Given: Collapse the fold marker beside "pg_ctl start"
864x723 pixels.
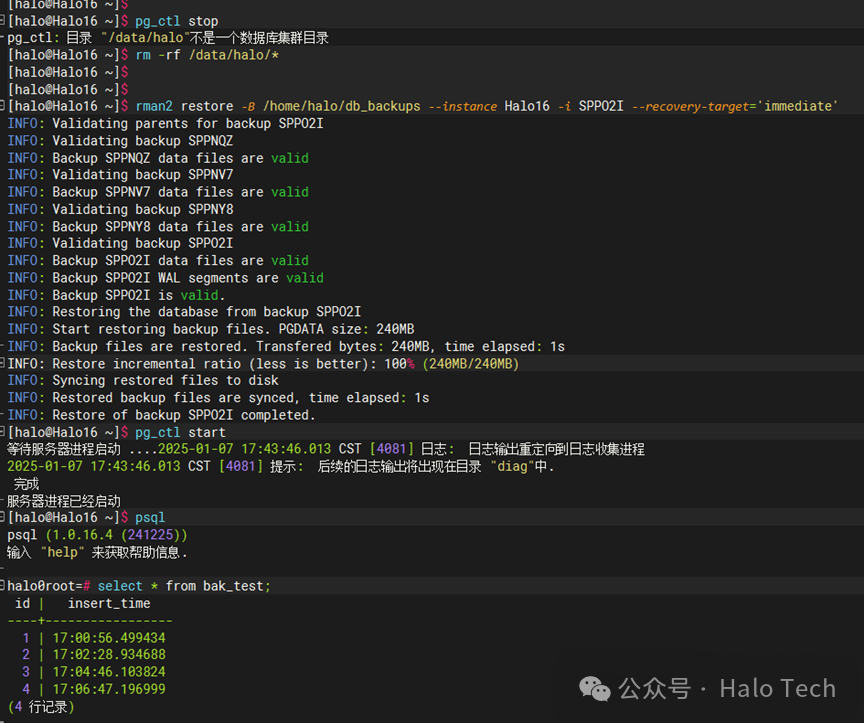Looking at the screenshot, I should [x=2, y=431].
